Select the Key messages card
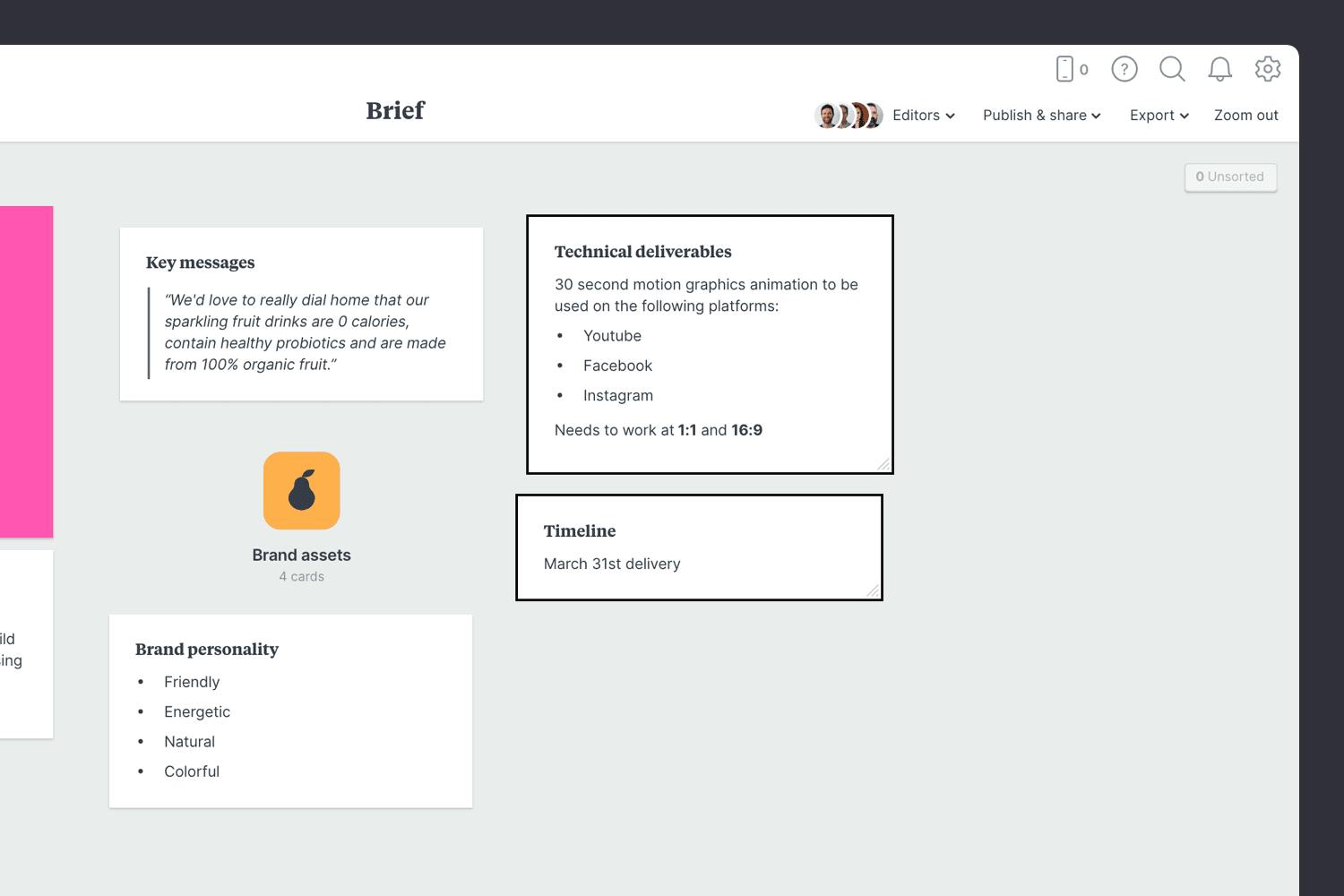The width and height of the screenshot is (1344, 896). point(301,314)
